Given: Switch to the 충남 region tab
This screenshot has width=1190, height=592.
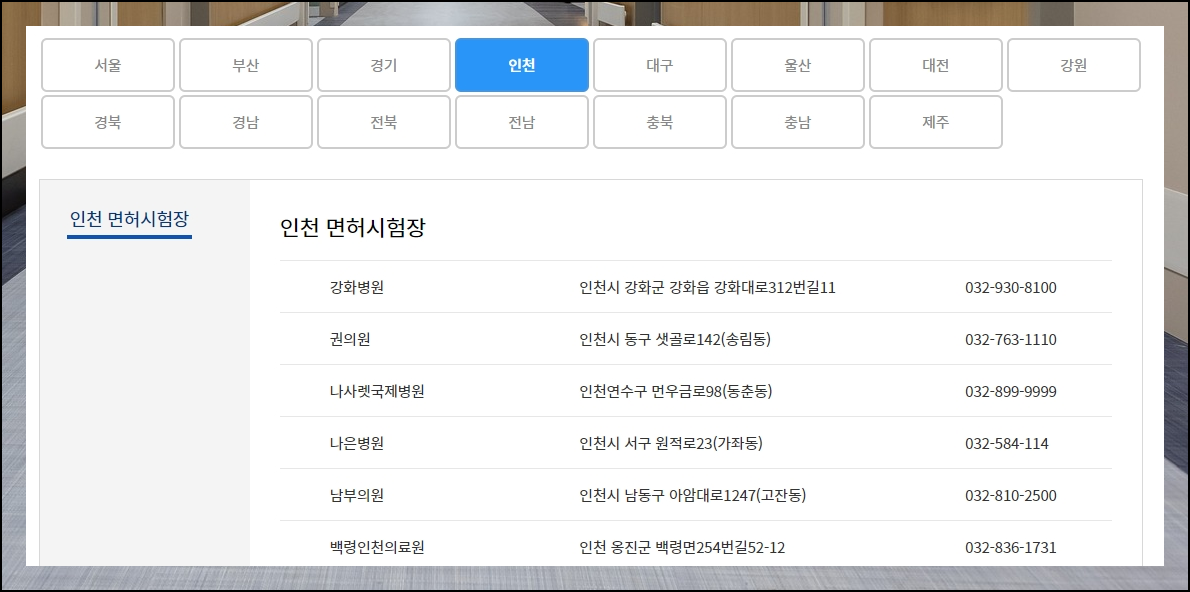Looking at the screenshot, I should (x=798, y=122).
